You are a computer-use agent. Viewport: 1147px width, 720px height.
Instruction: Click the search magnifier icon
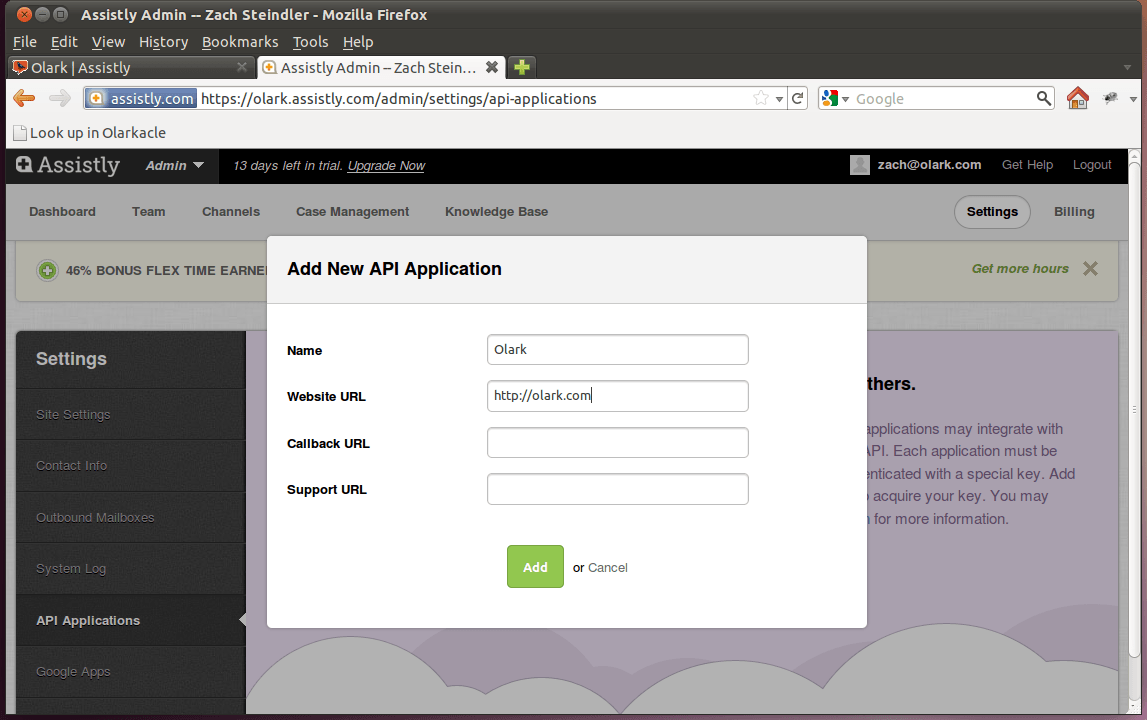tap(1044, 98)
